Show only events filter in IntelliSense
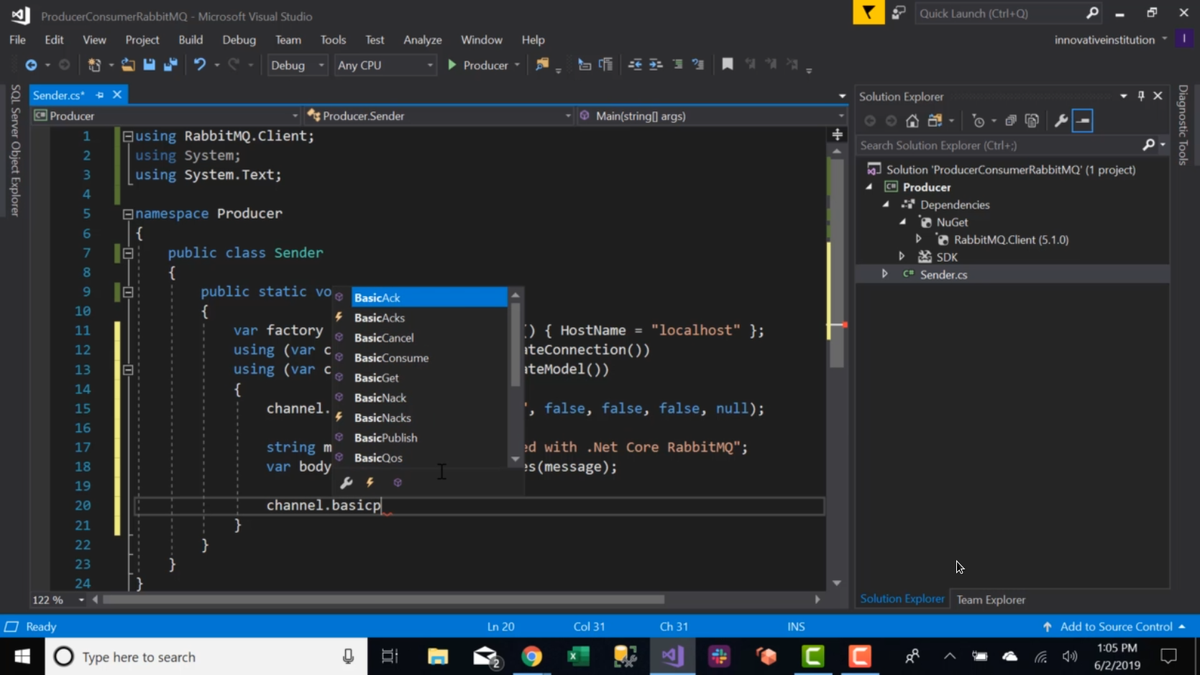The width and height of the screenshot is (1200, 675). point(370,483)
